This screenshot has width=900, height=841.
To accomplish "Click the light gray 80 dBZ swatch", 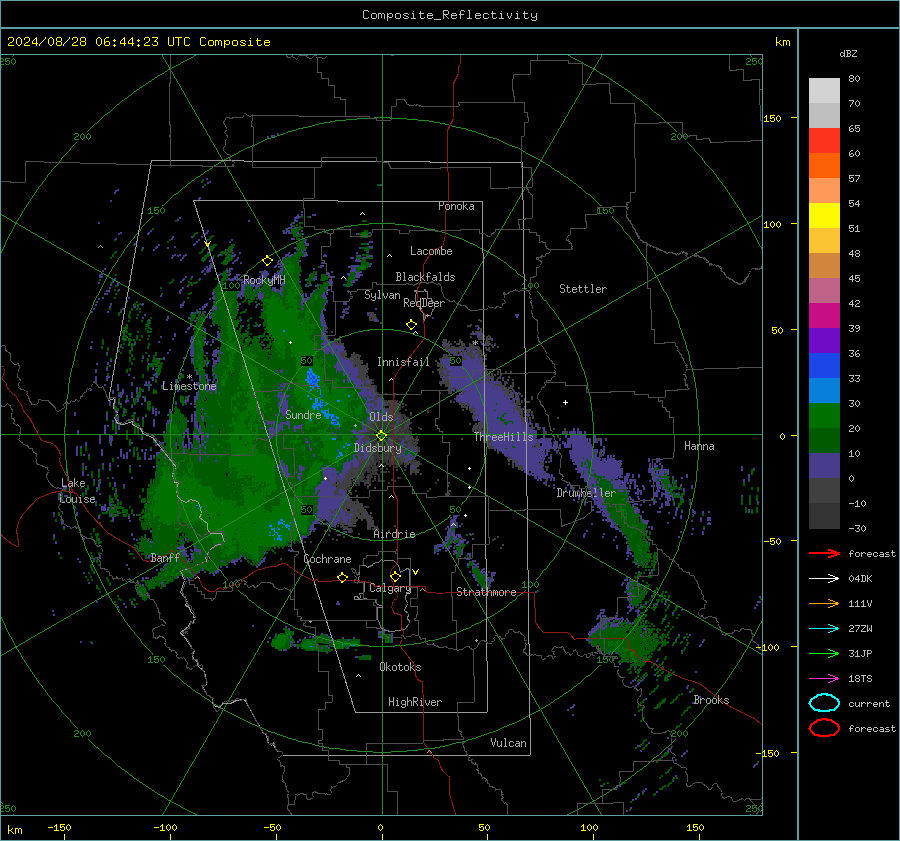I will (824, 90).
